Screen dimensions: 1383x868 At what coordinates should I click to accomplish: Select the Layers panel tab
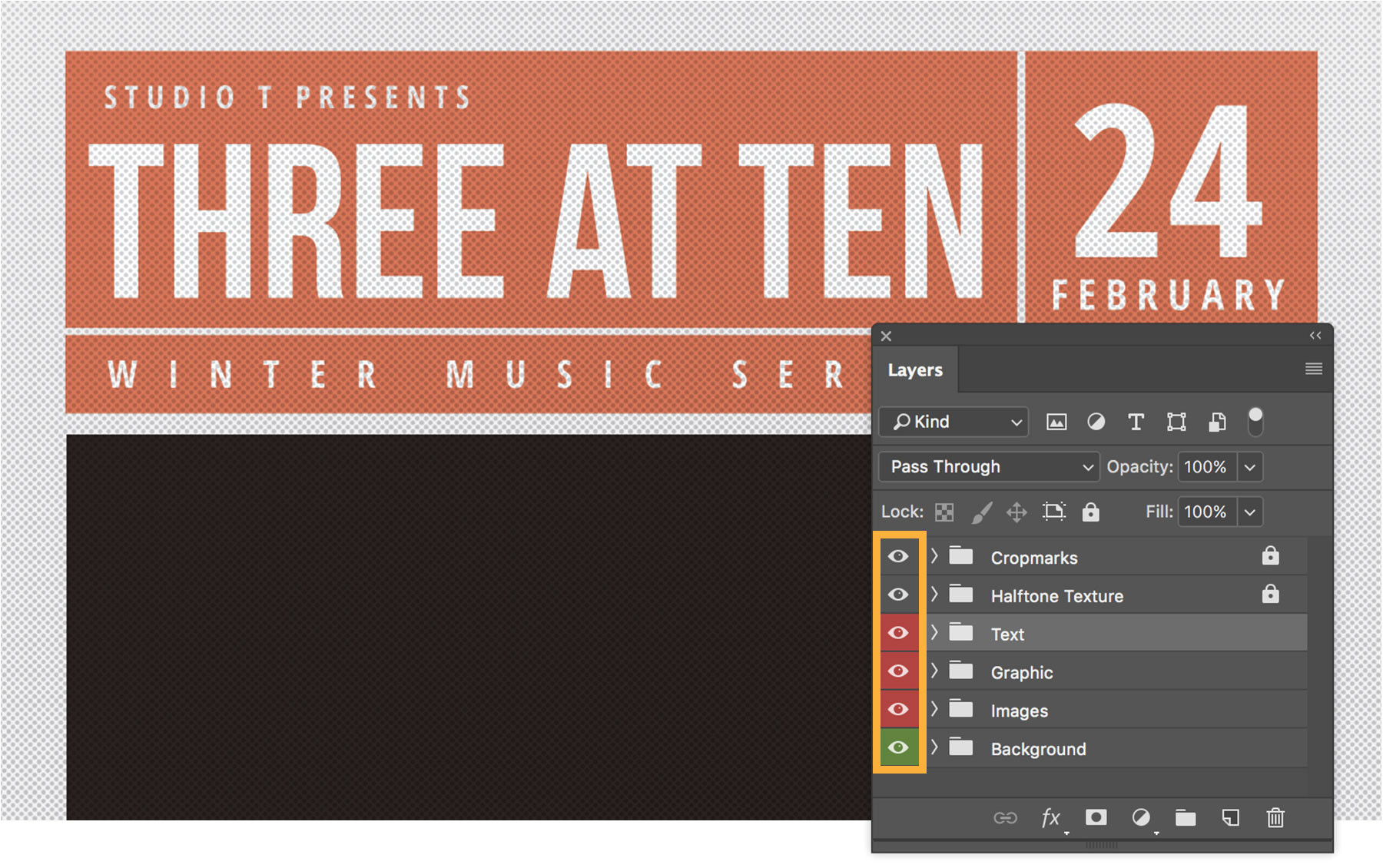(915, 370)
